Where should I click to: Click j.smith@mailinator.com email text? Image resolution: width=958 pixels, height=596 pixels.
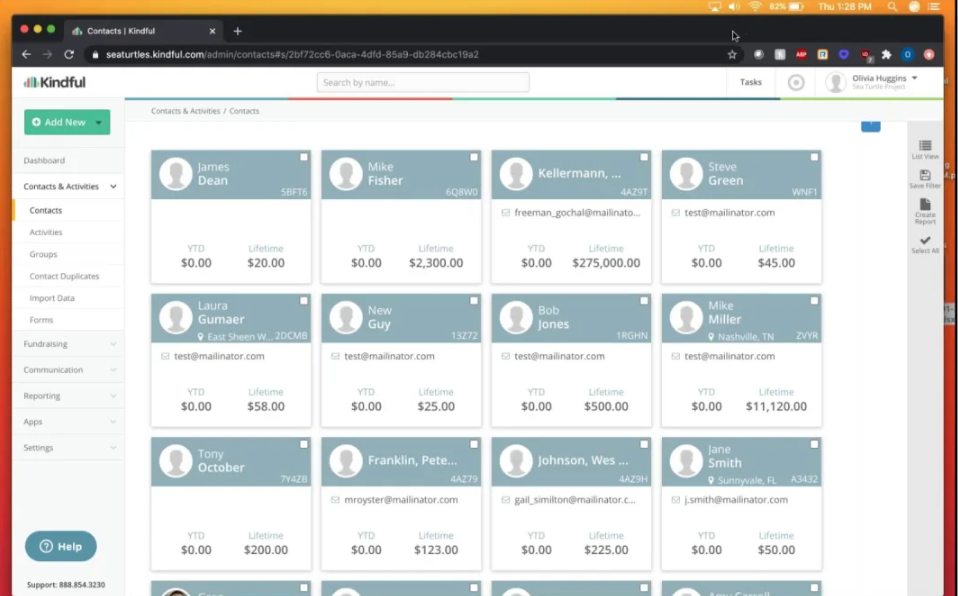(x=736, y=500)
